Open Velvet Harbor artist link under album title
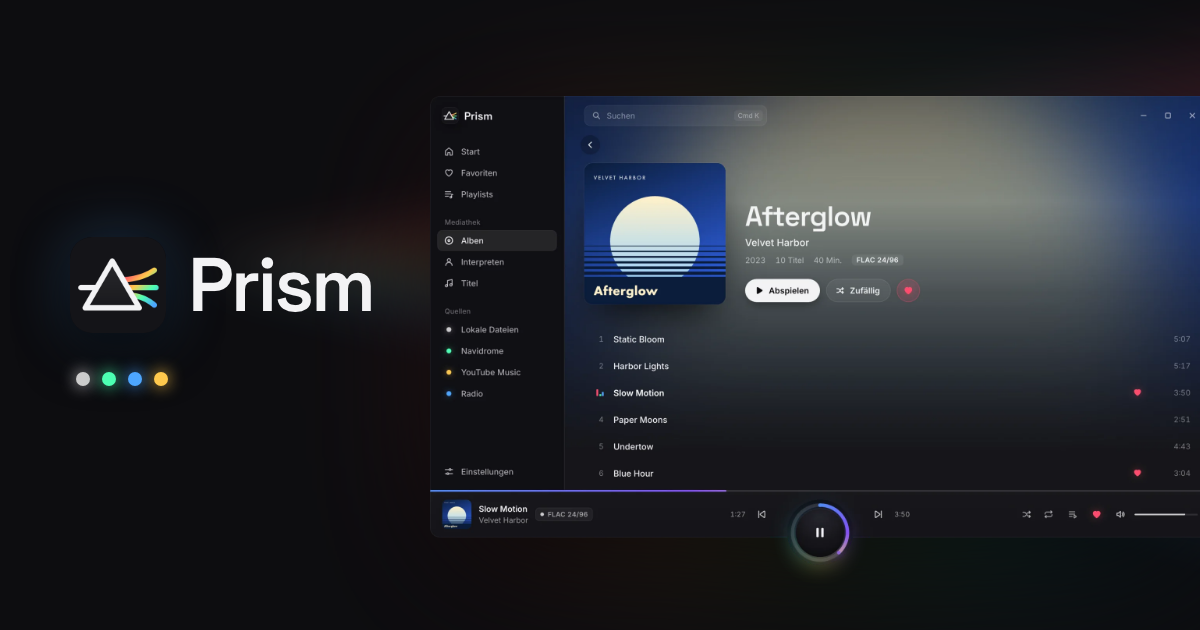This screenshot has width=1200, height=630. point(777,243)
